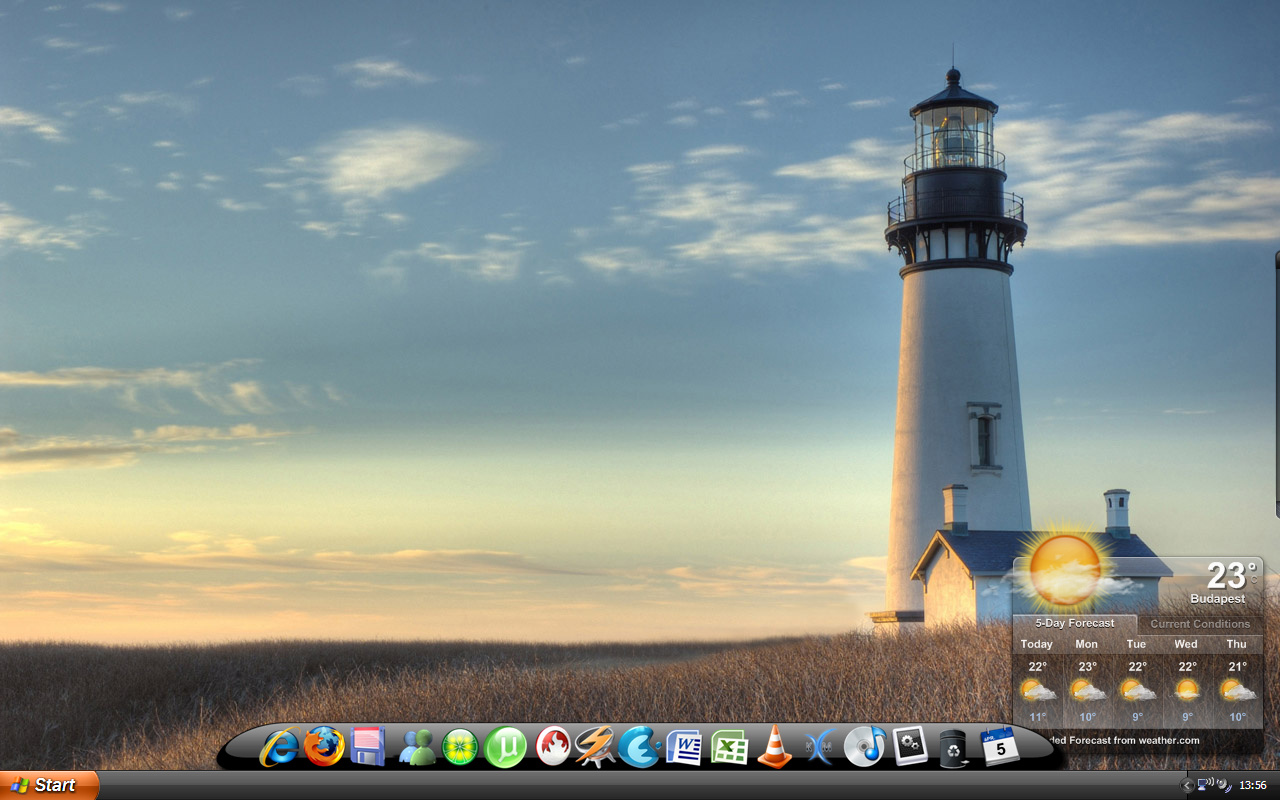This screenshot has height=800, width=1280.
Task: Click Today's low temperature 11°
Action: click(x=1038, y=717)
